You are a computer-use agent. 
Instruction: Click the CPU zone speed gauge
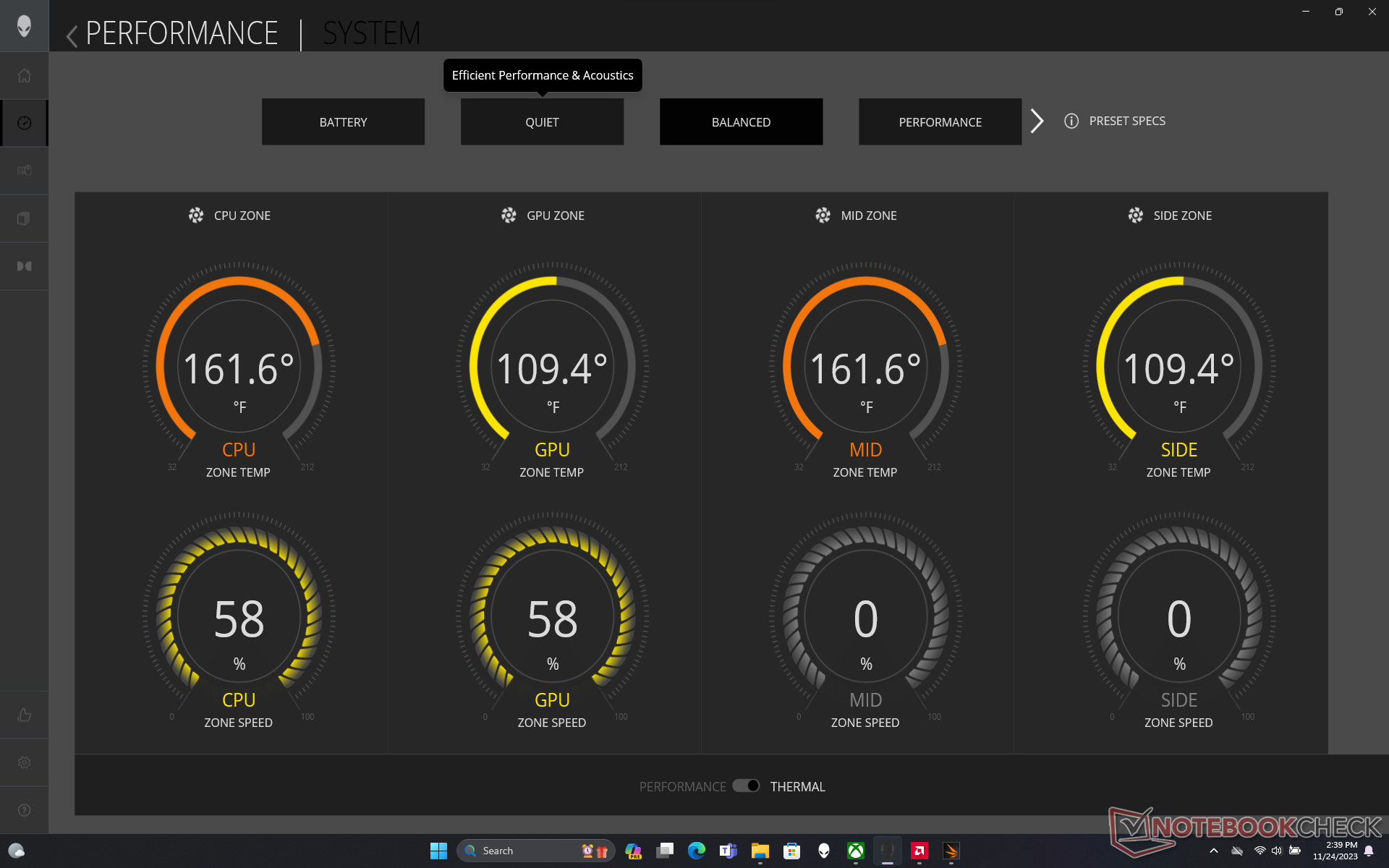click(239, 618)
